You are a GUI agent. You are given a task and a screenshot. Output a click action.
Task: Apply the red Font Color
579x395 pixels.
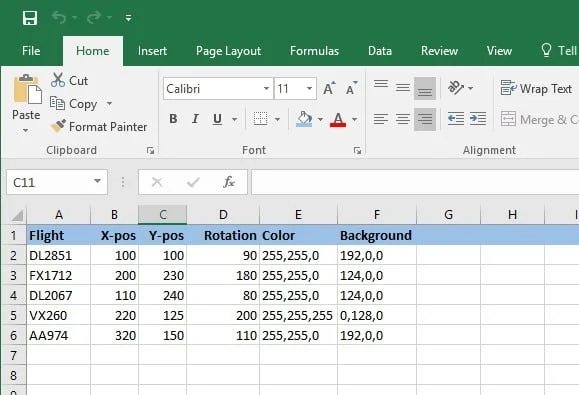[x=338, y=119]
